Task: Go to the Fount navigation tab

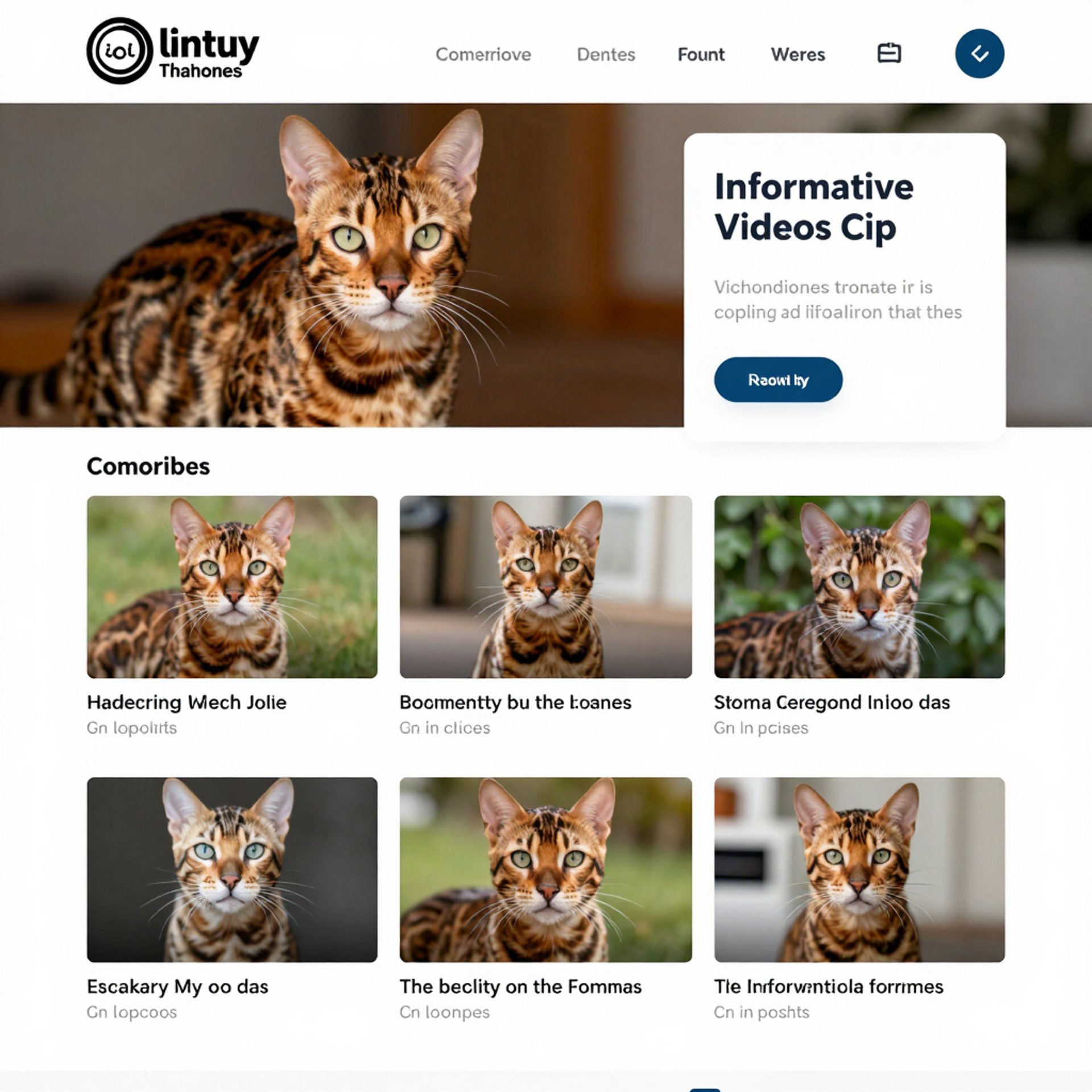Action: (701, 55)
